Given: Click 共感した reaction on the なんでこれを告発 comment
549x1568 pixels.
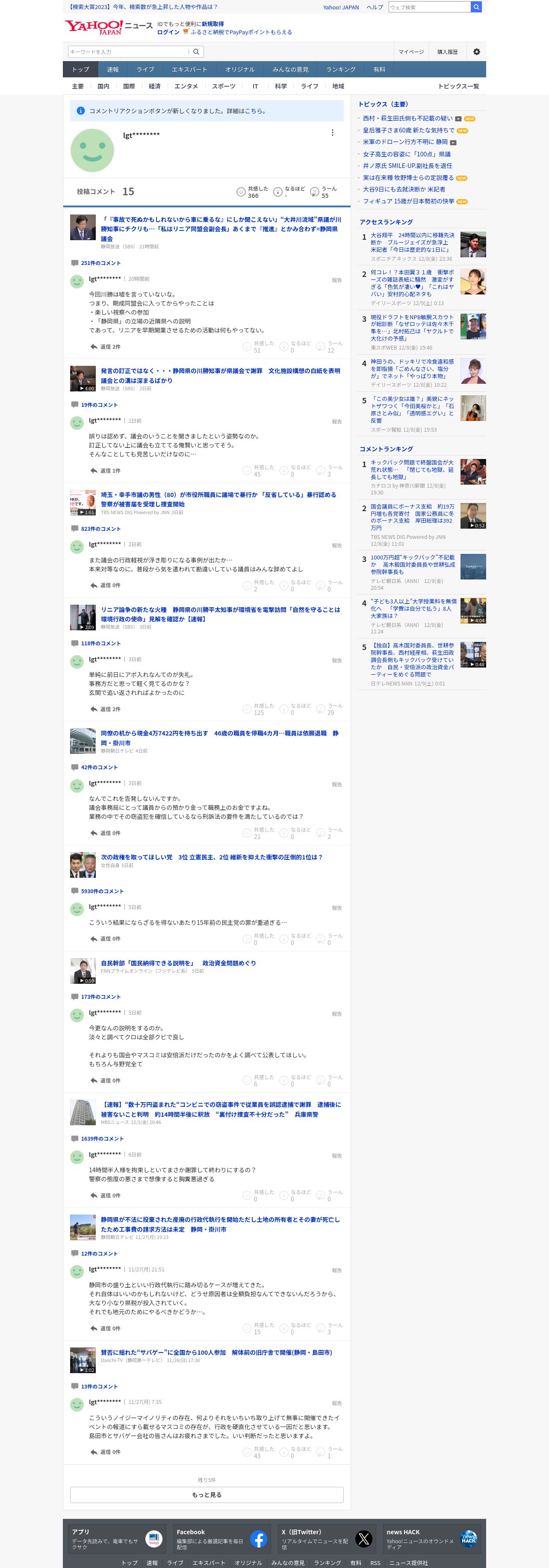Looking at the screenshot, I should (x=258, y=833).
